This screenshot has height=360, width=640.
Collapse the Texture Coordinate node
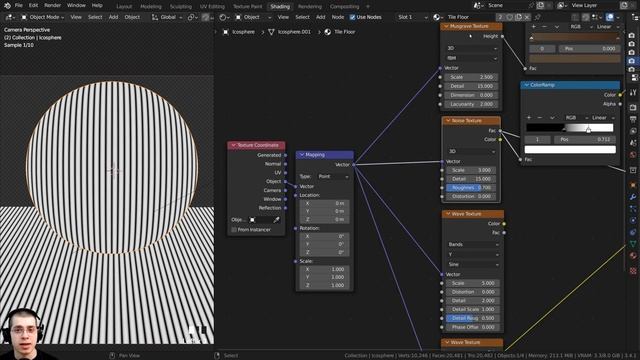(x=233, y=145)
